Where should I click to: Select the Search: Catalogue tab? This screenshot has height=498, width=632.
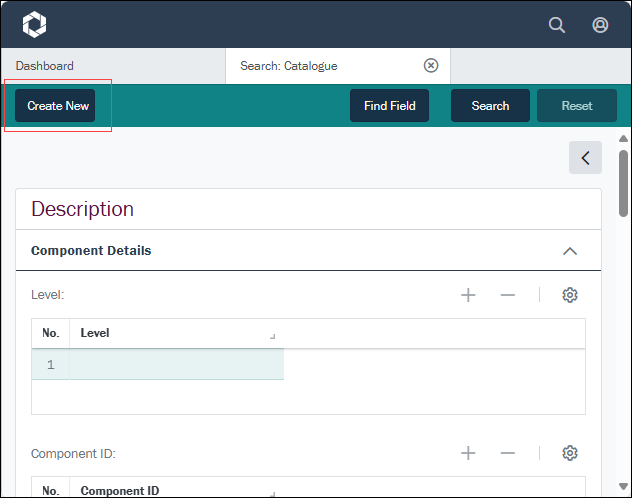[289, 66]
